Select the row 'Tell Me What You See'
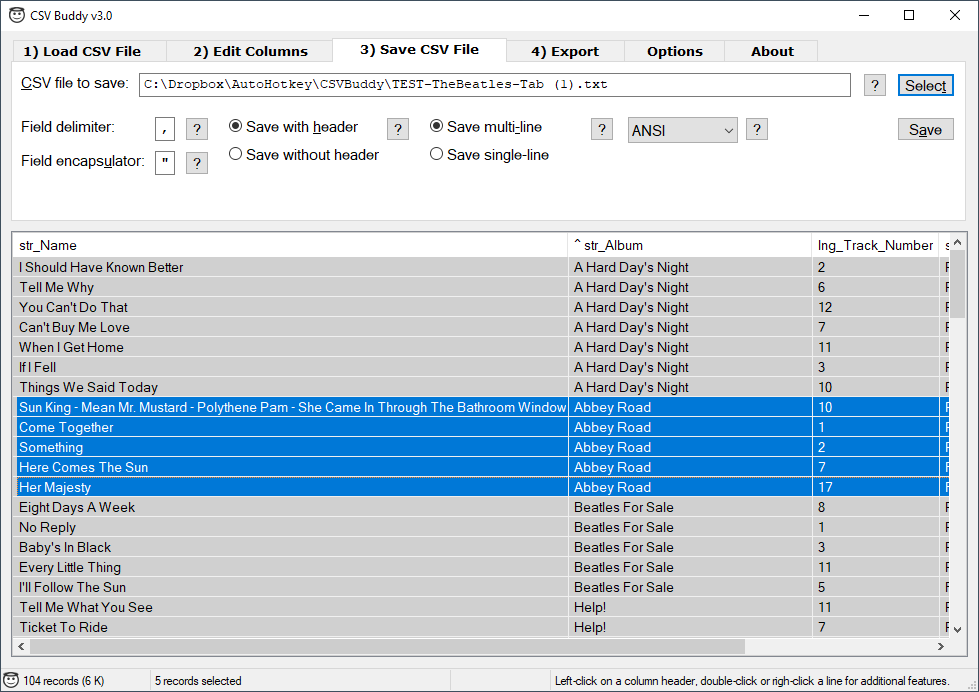This screenshot has width=979, height=692. pyautogui.click(x=481, y=607)
